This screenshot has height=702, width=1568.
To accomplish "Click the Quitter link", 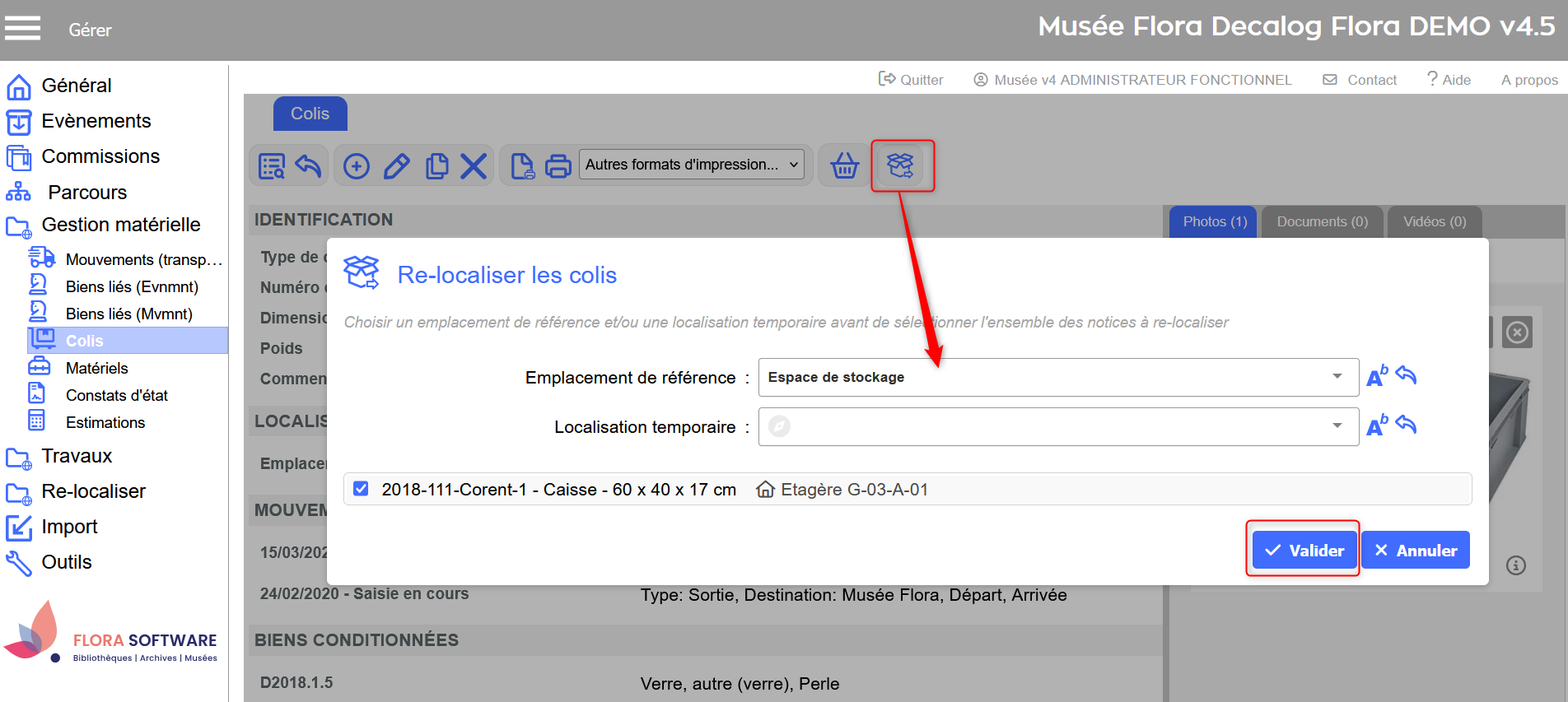I will (x=911, y=80).
